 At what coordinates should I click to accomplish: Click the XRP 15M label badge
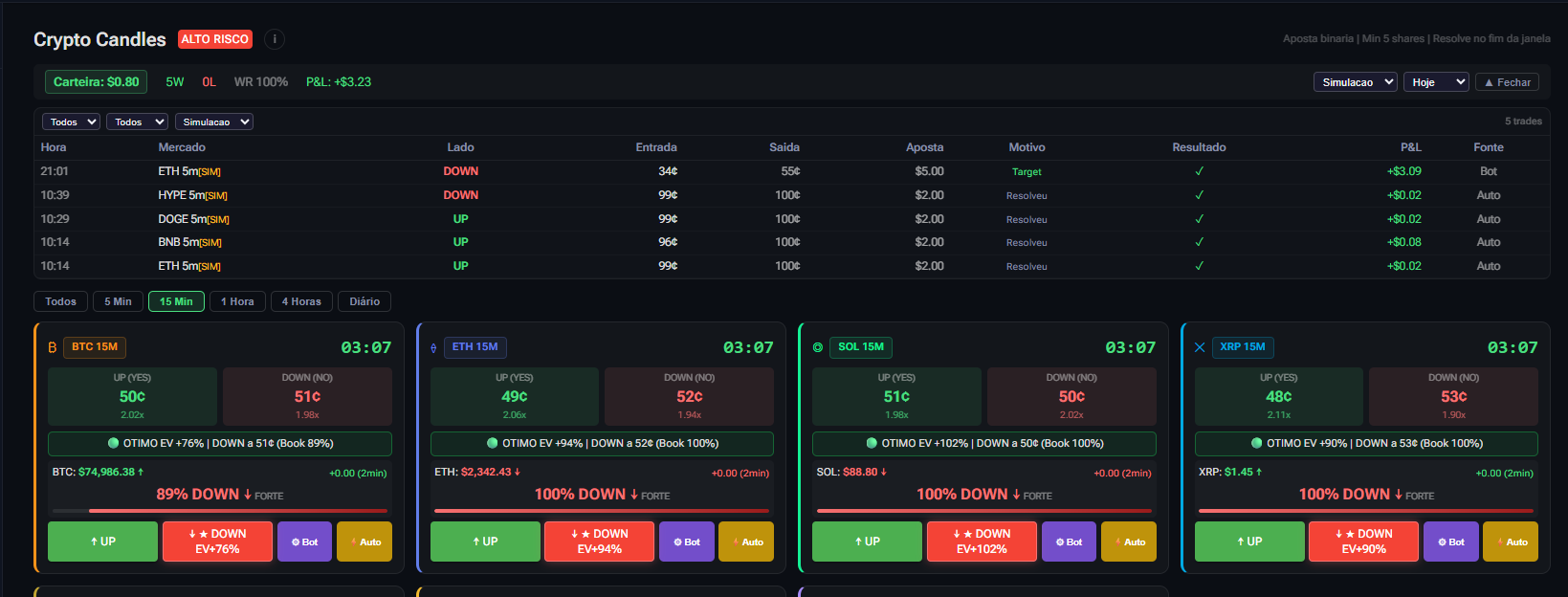tap(1242, 346)
